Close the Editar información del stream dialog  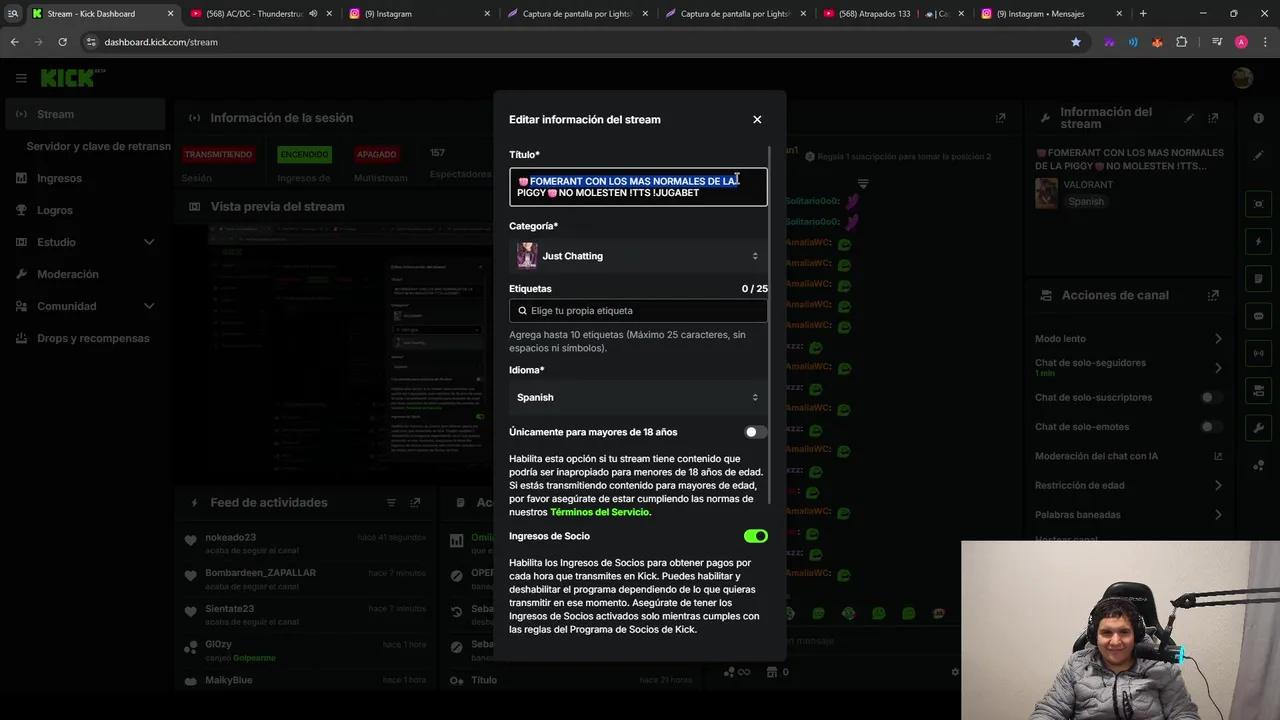pos(757,119)
